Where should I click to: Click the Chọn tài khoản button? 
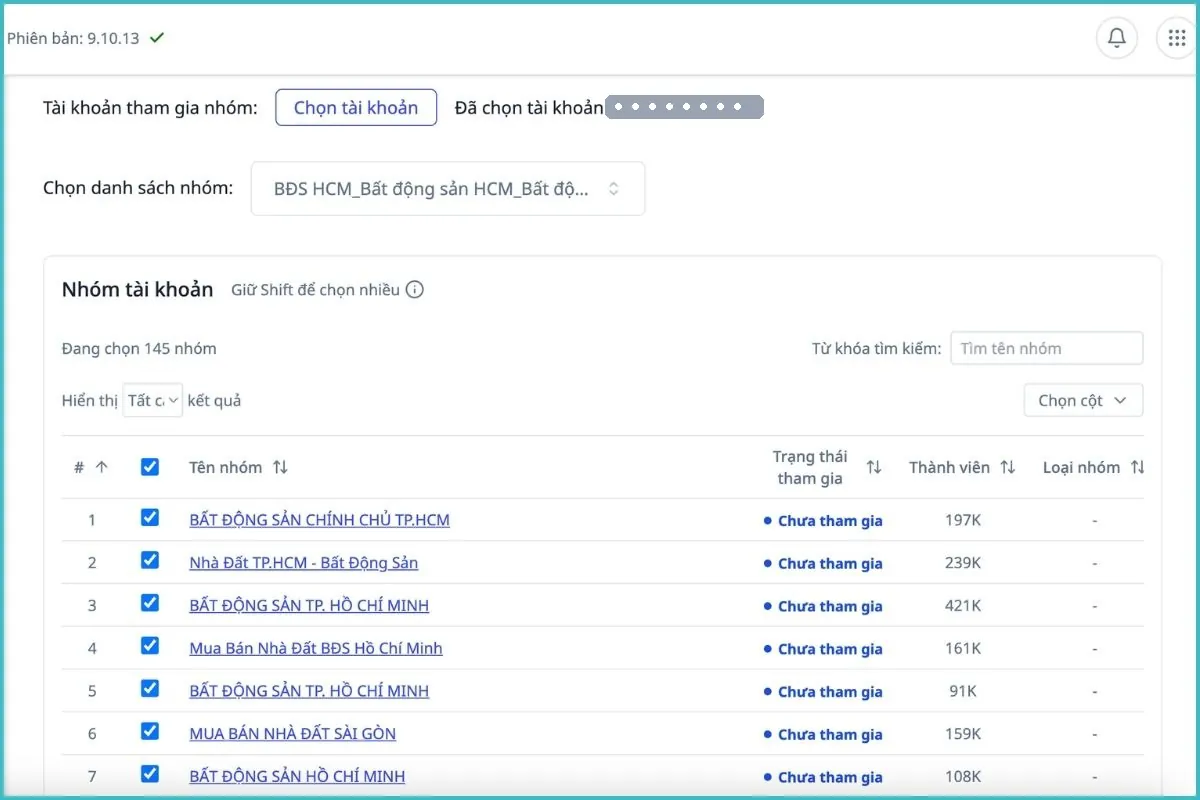pyautogui.click(x=356, y=108)
